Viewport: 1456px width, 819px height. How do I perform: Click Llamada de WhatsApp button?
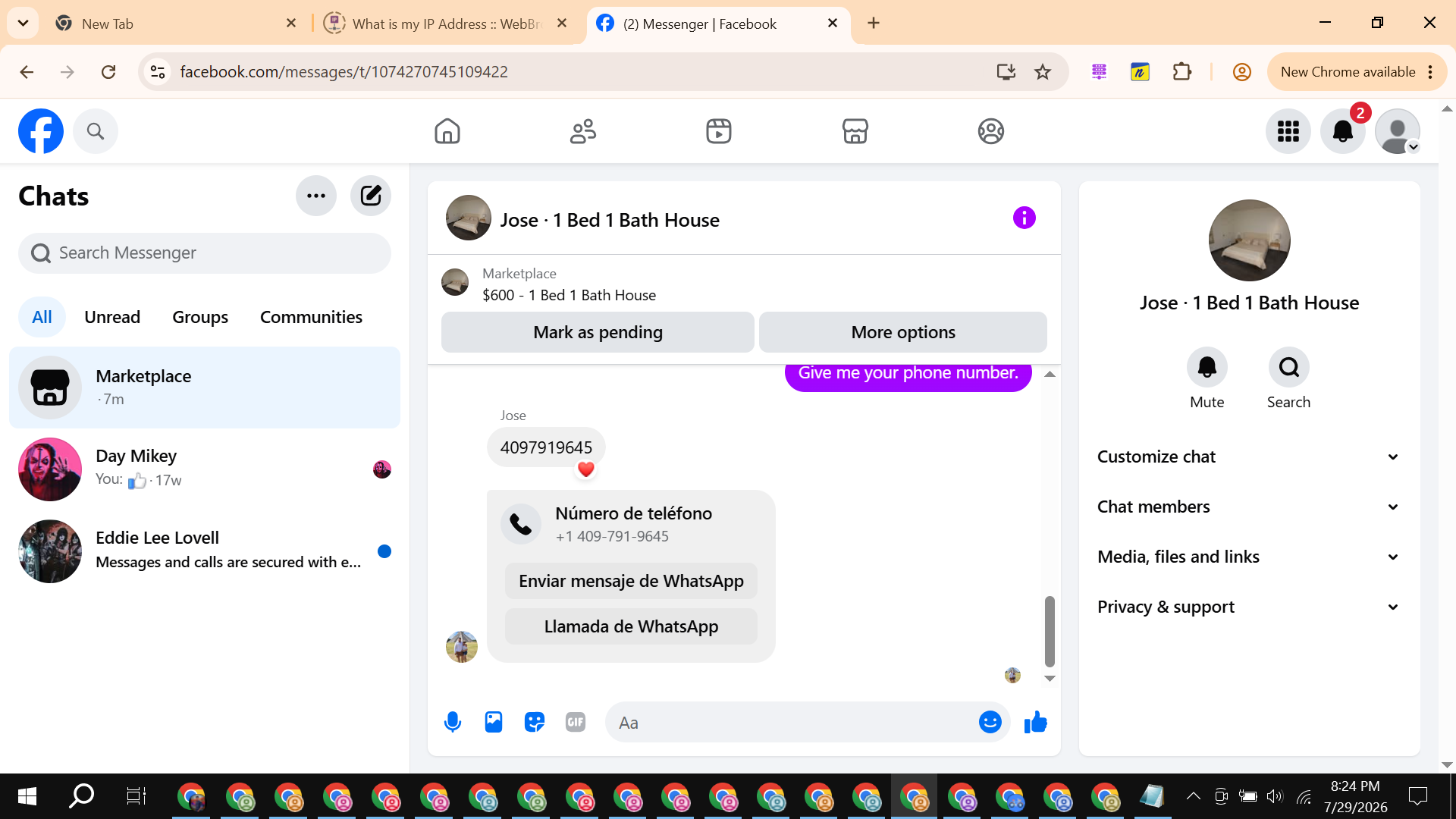click(631, 626)
